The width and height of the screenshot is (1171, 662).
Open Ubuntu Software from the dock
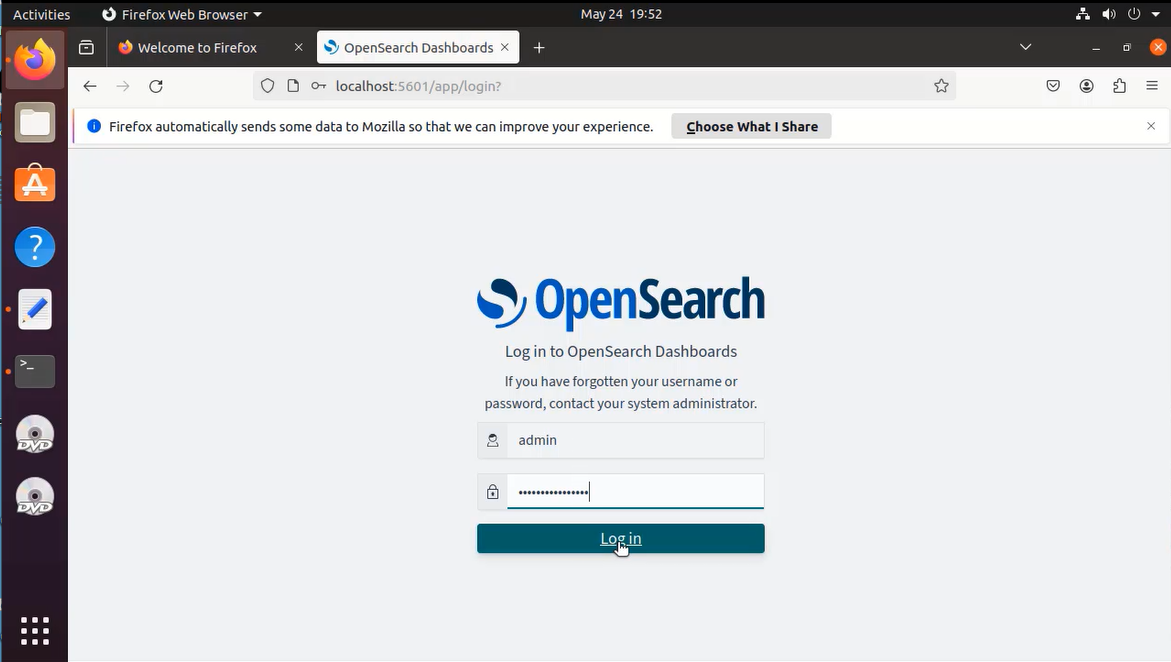35,185
